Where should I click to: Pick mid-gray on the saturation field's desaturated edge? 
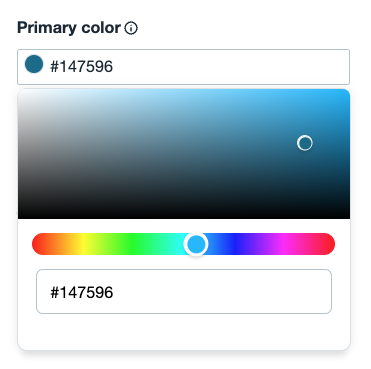point(20,154)
